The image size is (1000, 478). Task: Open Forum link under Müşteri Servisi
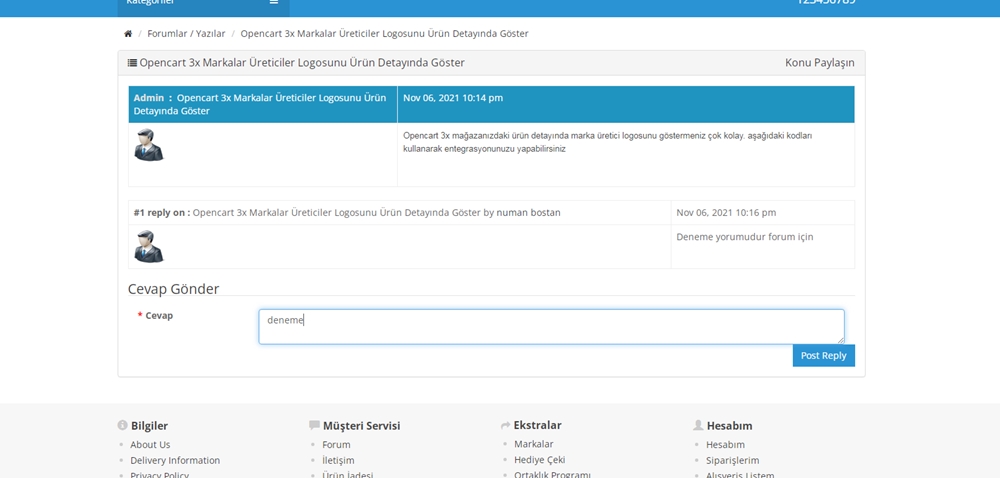click(x=336, y=445)
